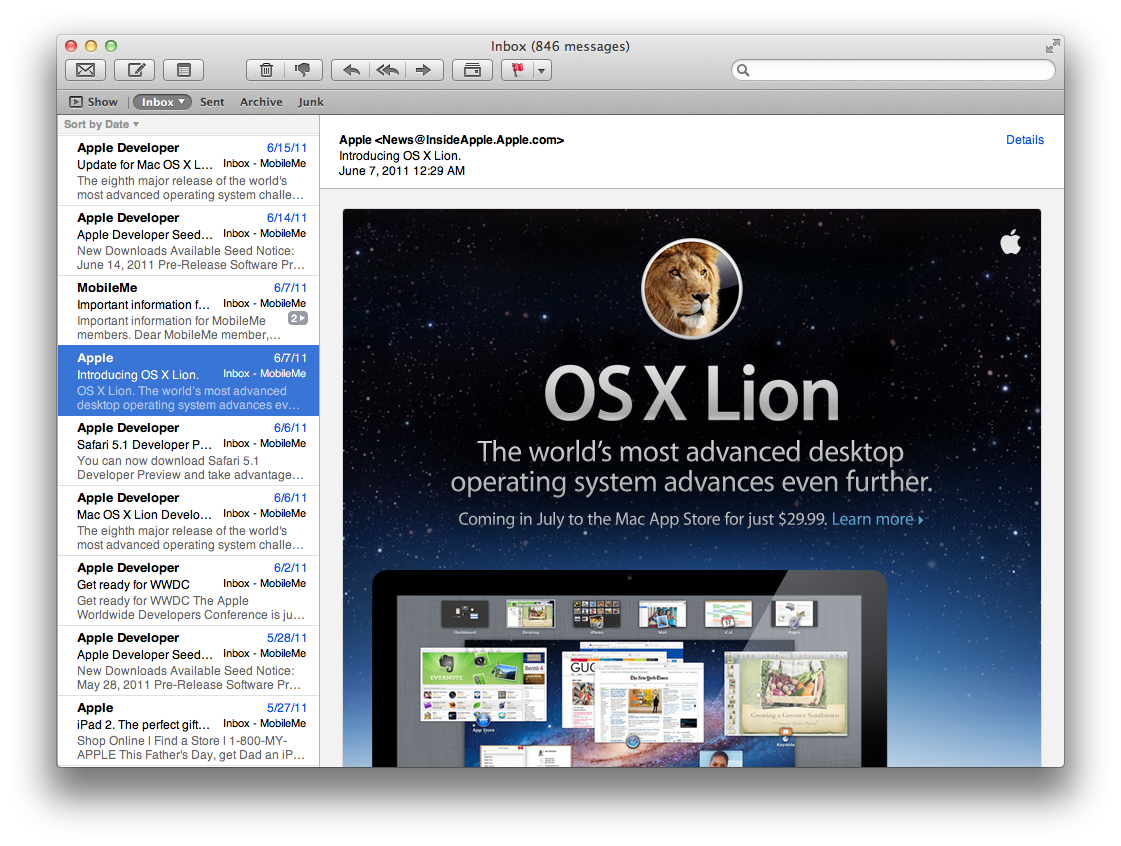
Task: Mark as junk with thumbs-down icon
Action: pos(303,70)
